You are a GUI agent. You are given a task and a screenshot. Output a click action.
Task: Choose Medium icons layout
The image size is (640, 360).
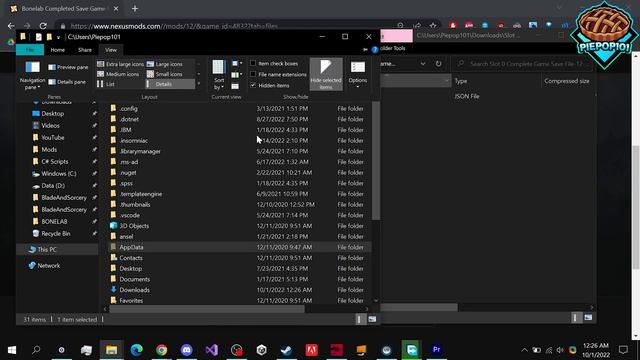click(x=118, y=74)
